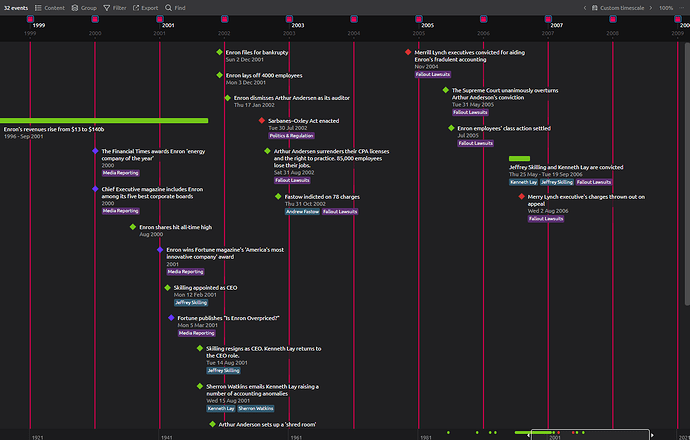The width and height of the screenshot is (690, 440).
Task: Click Jeffrey Skilling tag under Skilling appointed as CEO
Action: [x=191, y=303]
